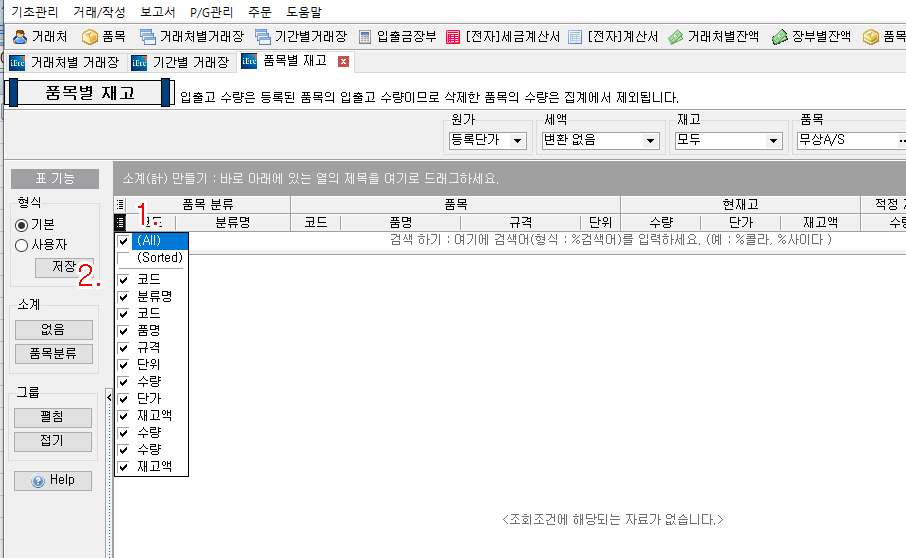Check the (Sorted) option in column list
The image size is (906, 558).
(123, 258)
